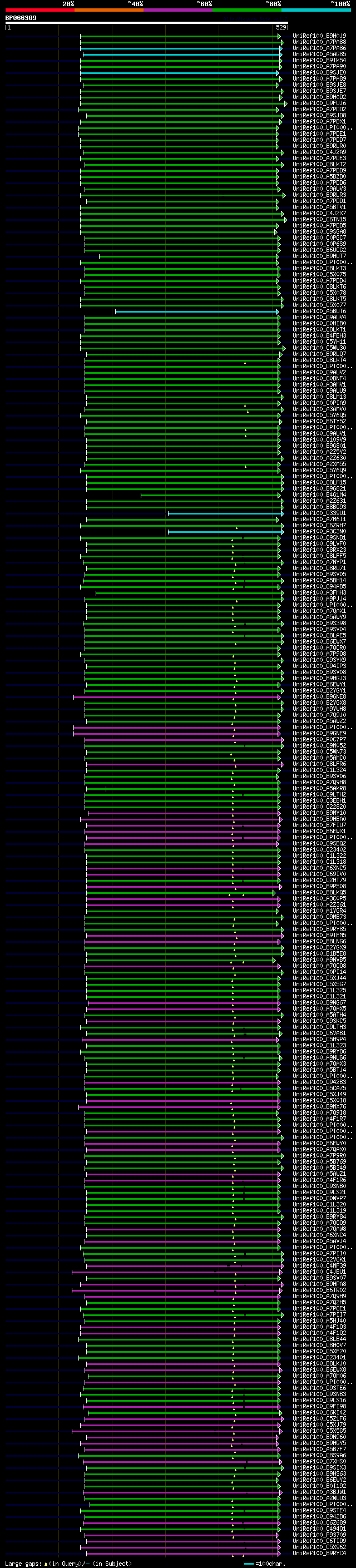The width and height of the screenshot is (356, 1568).
Task: Click the red 20% identity legend segment
Action: tap(39, 10)
